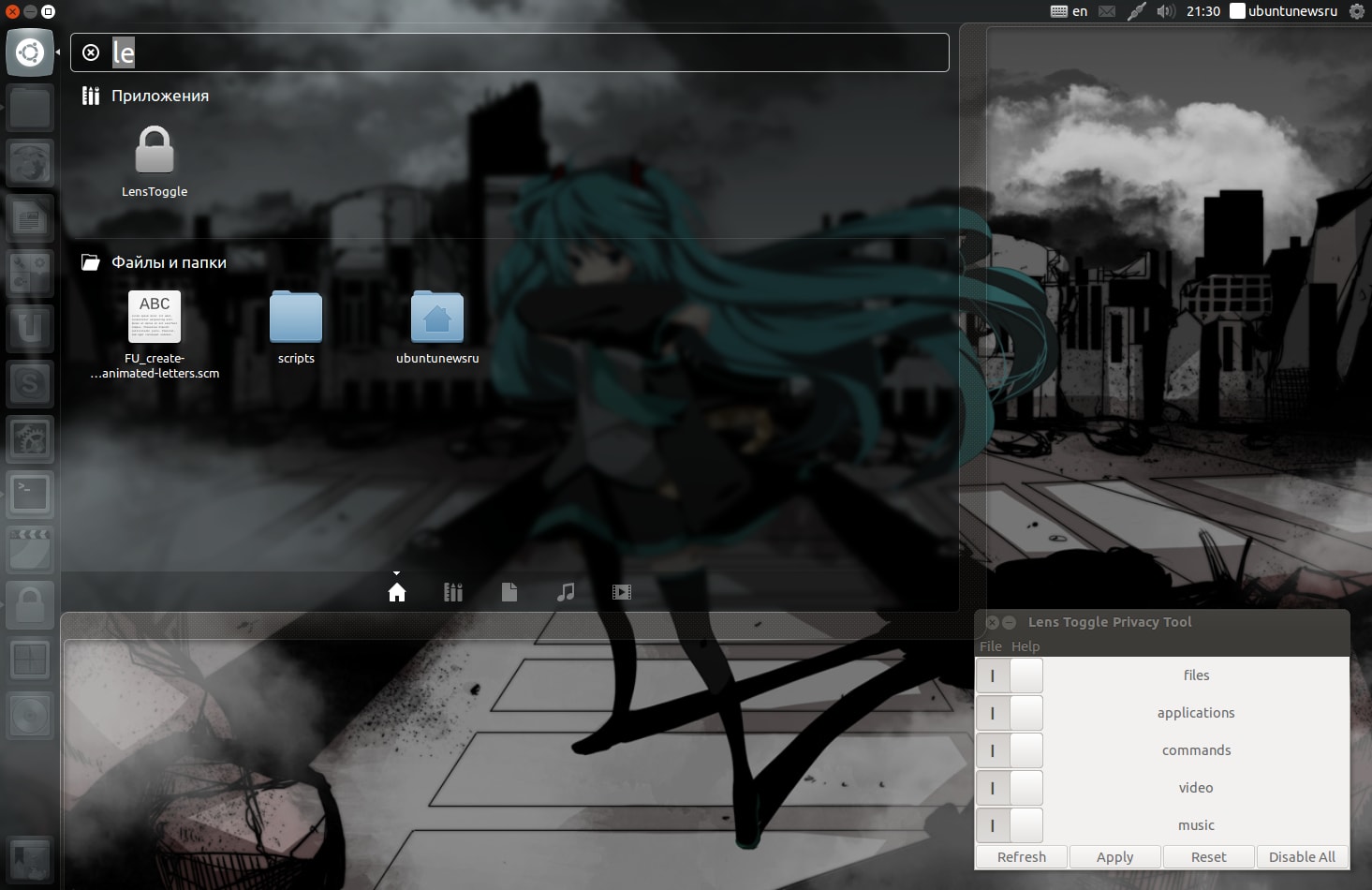1372x890 pixels.
Task: Toggle the files lens switch
Action: [1010, 675]
